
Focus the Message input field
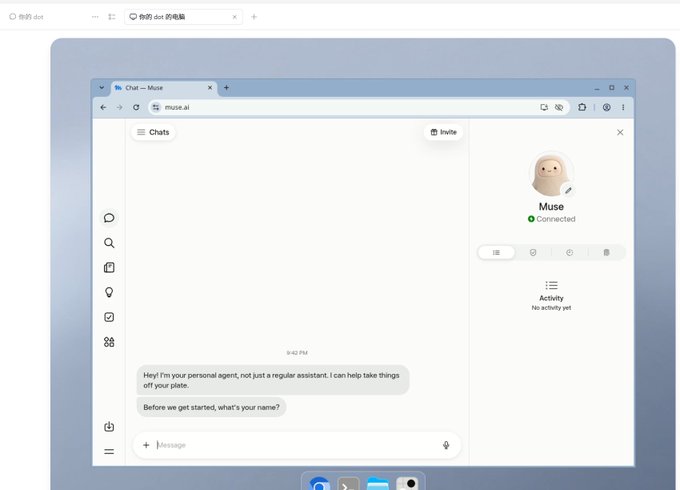(x=297, y=445)
